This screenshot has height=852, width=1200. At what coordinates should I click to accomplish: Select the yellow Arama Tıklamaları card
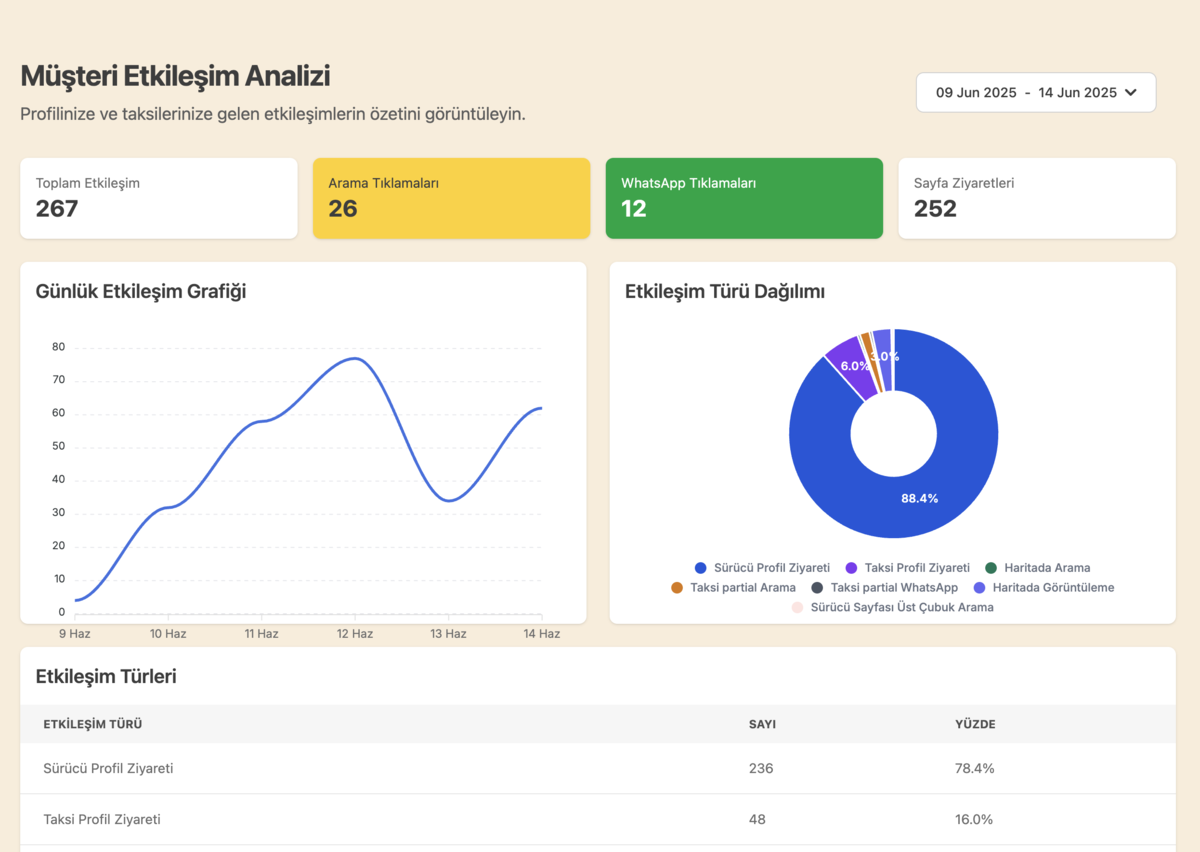(x=451, y=198)
